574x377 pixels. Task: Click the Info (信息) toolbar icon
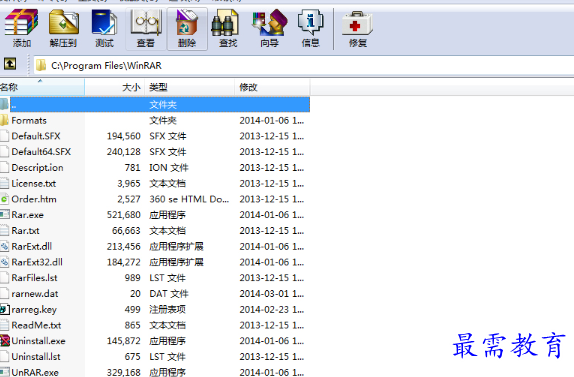[x=310, y=23]
